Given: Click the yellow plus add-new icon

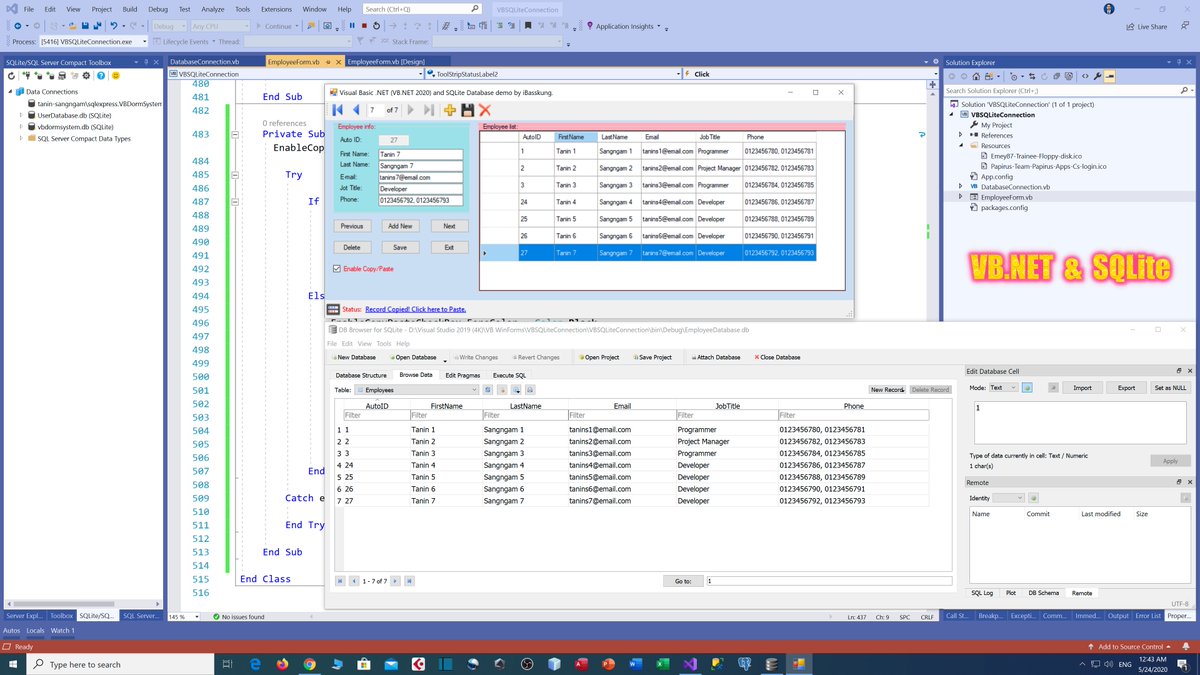Looking at the screenshot, I should coord(450,110).
